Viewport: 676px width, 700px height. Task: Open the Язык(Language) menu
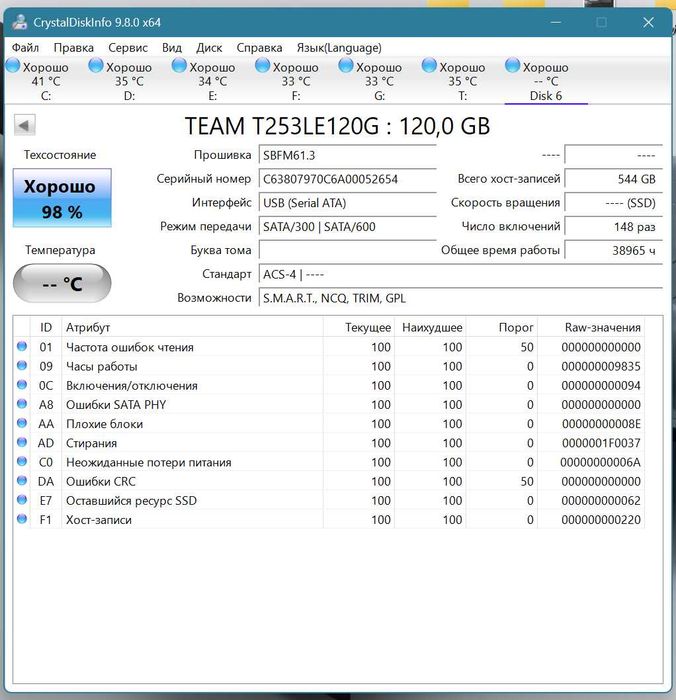click(x=339, y=48)
